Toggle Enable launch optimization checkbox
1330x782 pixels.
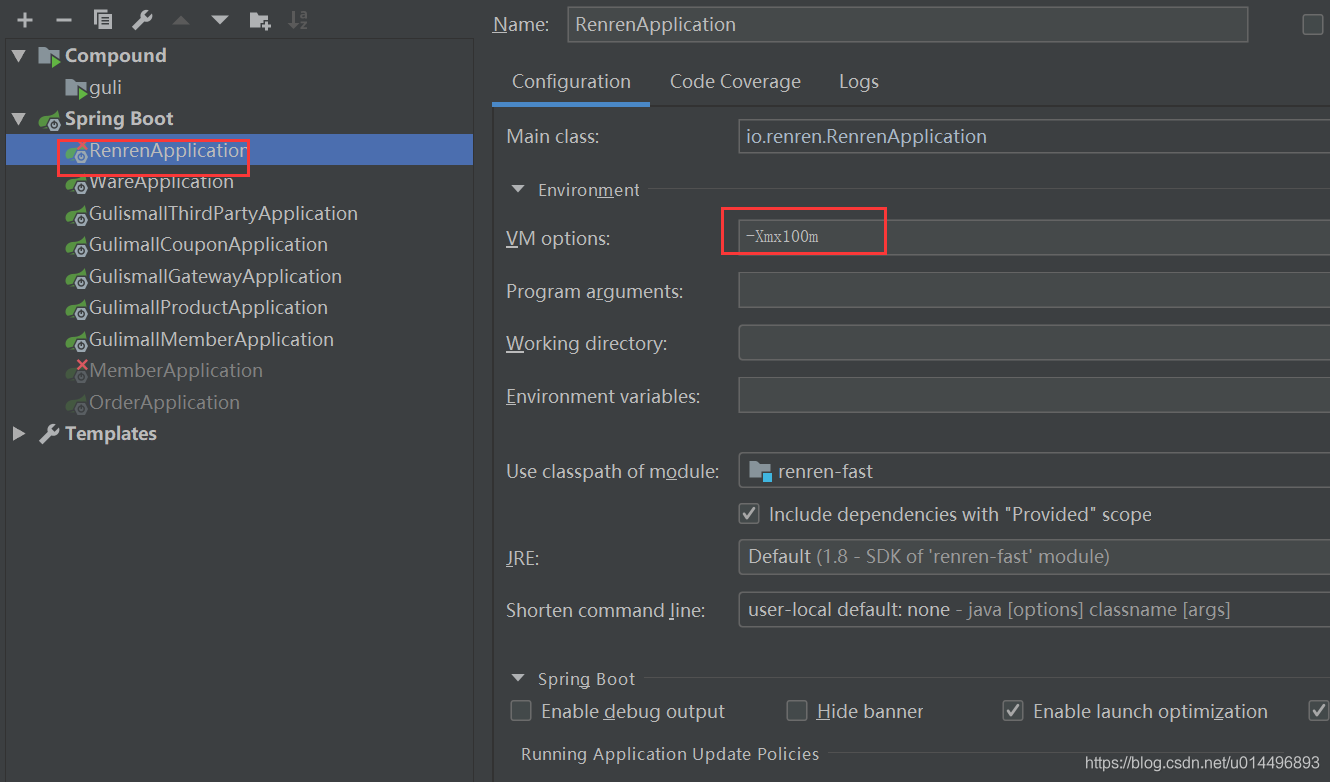[1013, 711]
